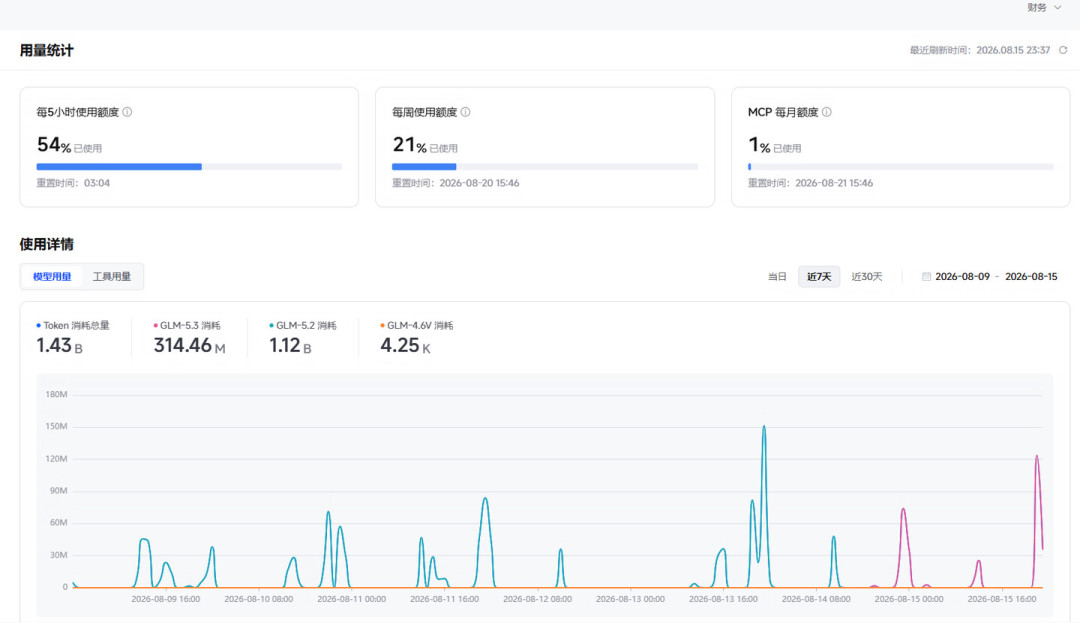Click x-axis label 2026-08-13 00:00
1080x623 pixels.
pos(631,599)
